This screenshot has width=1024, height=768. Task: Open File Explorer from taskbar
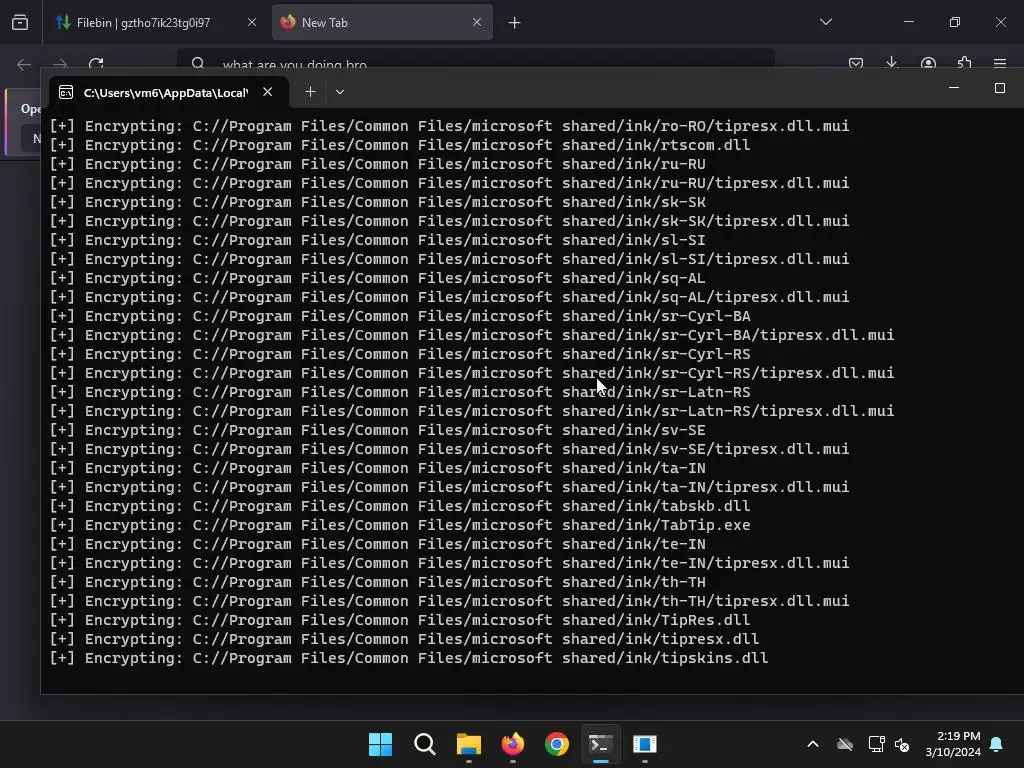pyautogui.click(x=469, y=744)
